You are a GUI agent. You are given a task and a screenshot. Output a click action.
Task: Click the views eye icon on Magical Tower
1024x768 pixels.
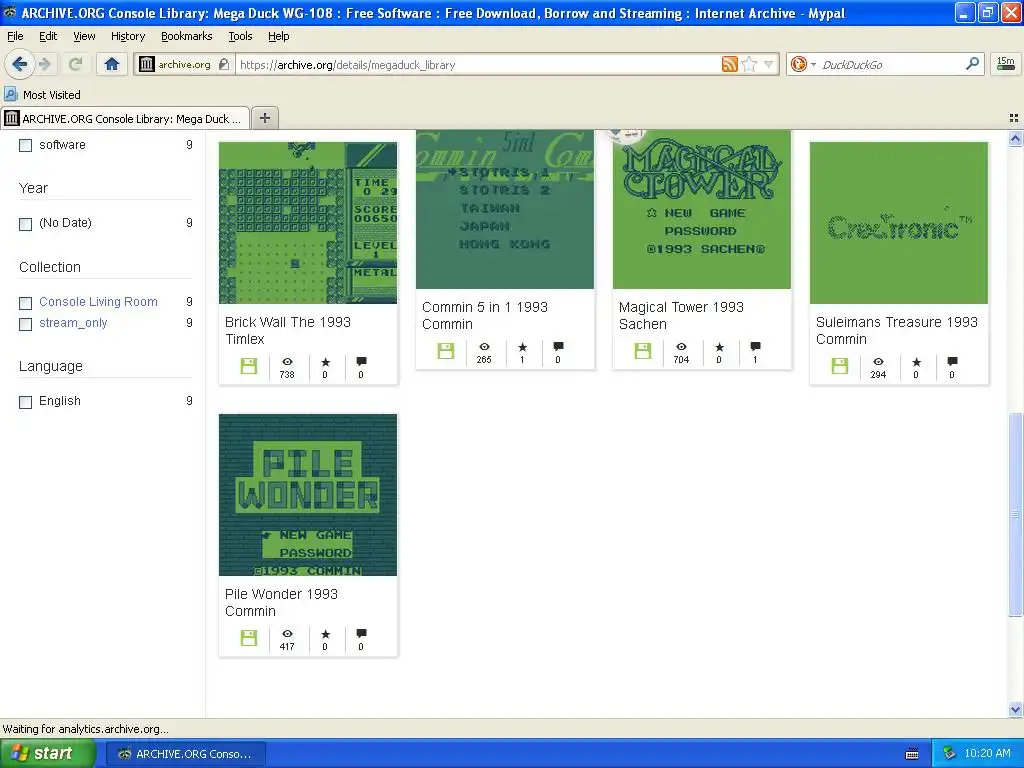point(681,346)
